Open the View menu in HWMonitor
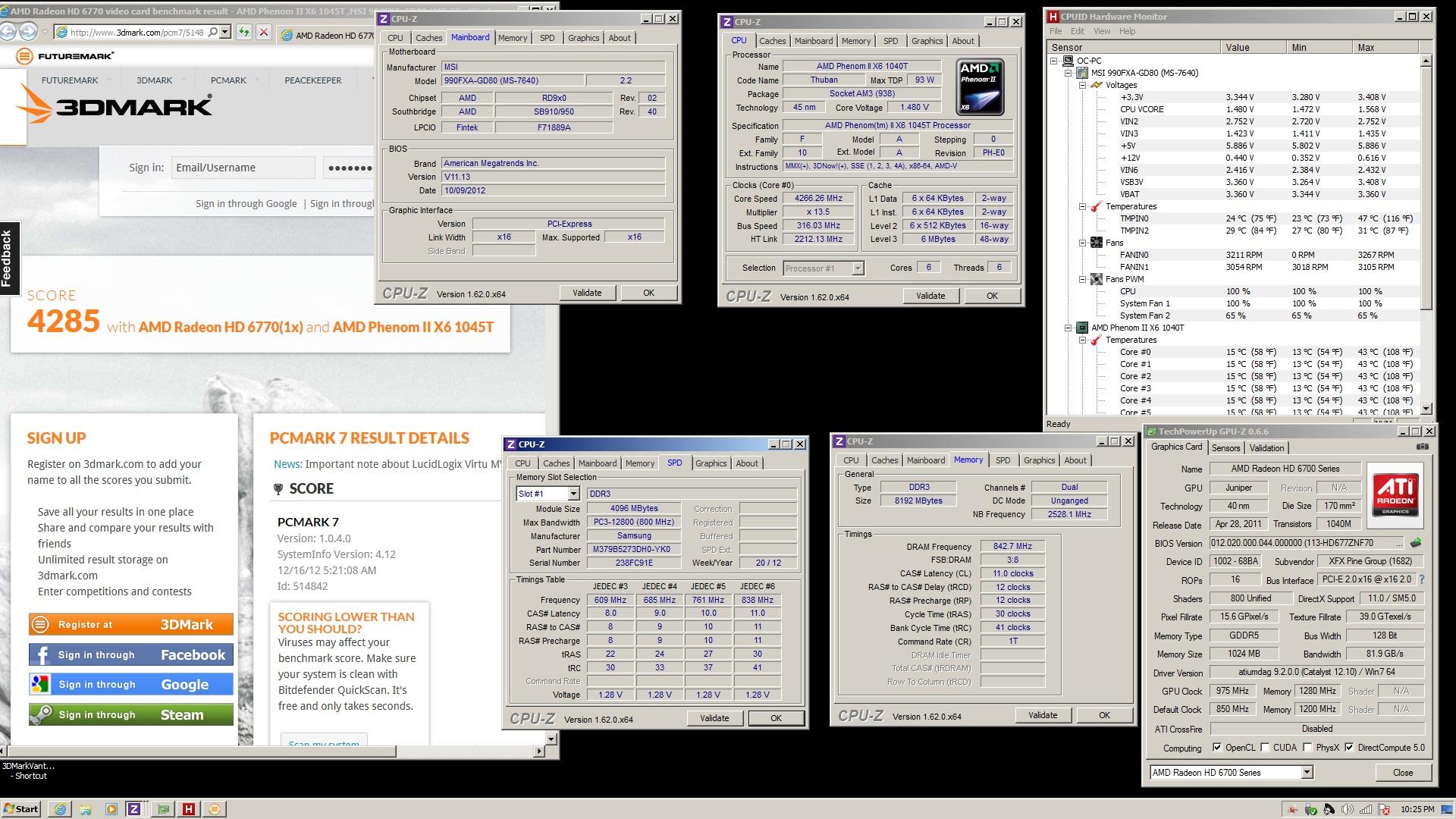This screenshot has width=1456, height=819. (1103, 31)
